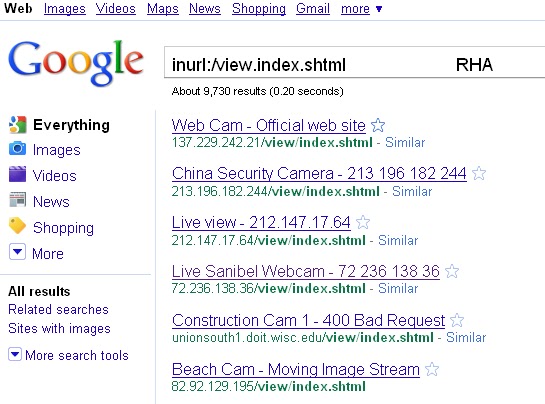
Task: Click the 137.229.242.21/view/index.shtml URL text
Action: click(272, 143)
